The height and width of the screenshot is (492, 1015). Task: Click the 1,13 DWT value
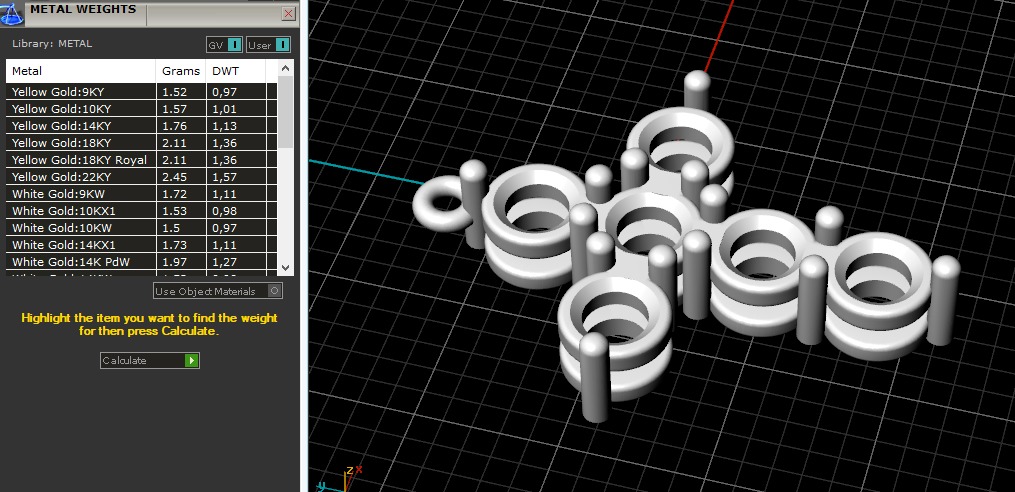(225, 126)
